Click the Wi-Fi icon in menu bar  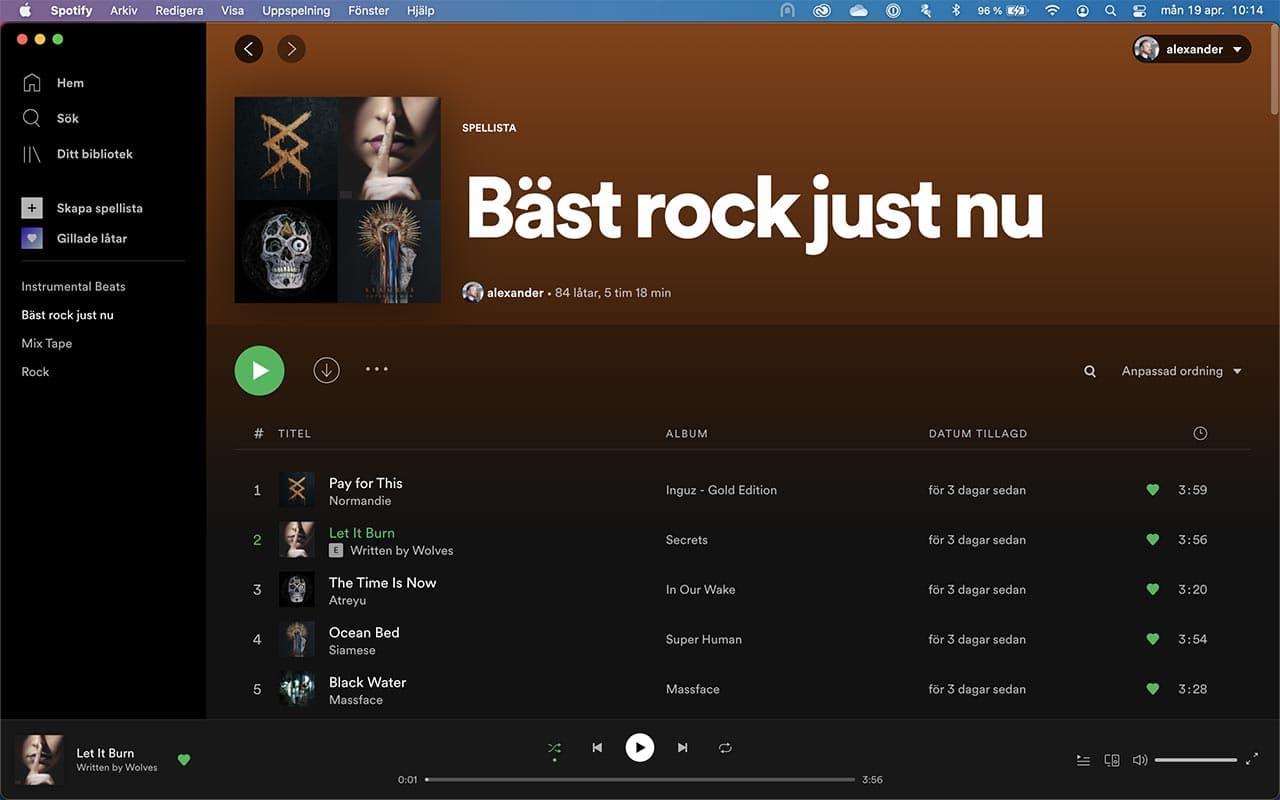[x=1052, y=10]
